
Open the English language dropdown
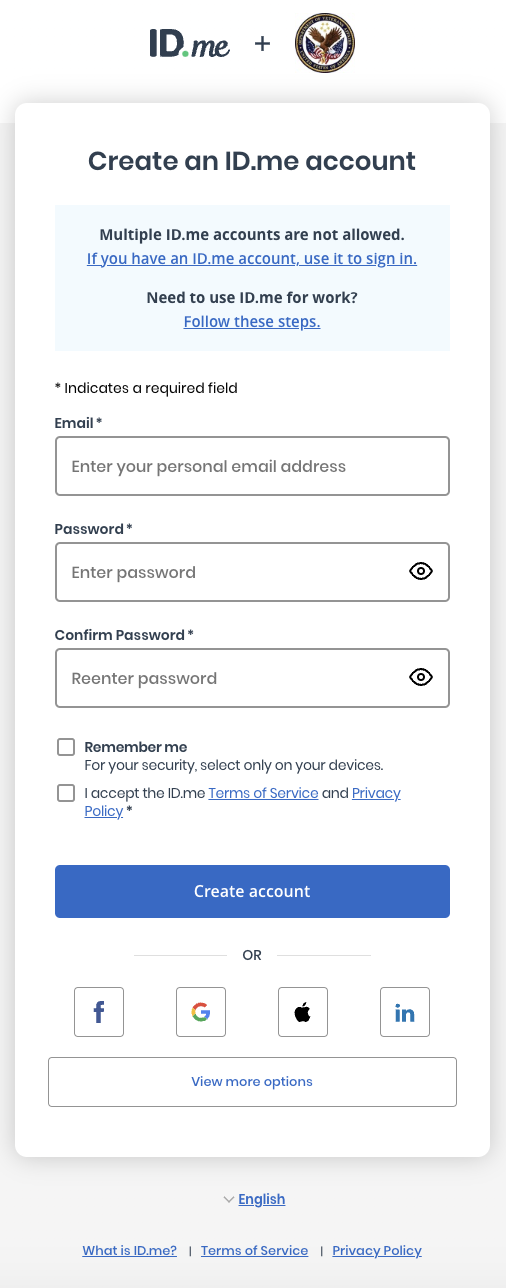point(254,1199)
